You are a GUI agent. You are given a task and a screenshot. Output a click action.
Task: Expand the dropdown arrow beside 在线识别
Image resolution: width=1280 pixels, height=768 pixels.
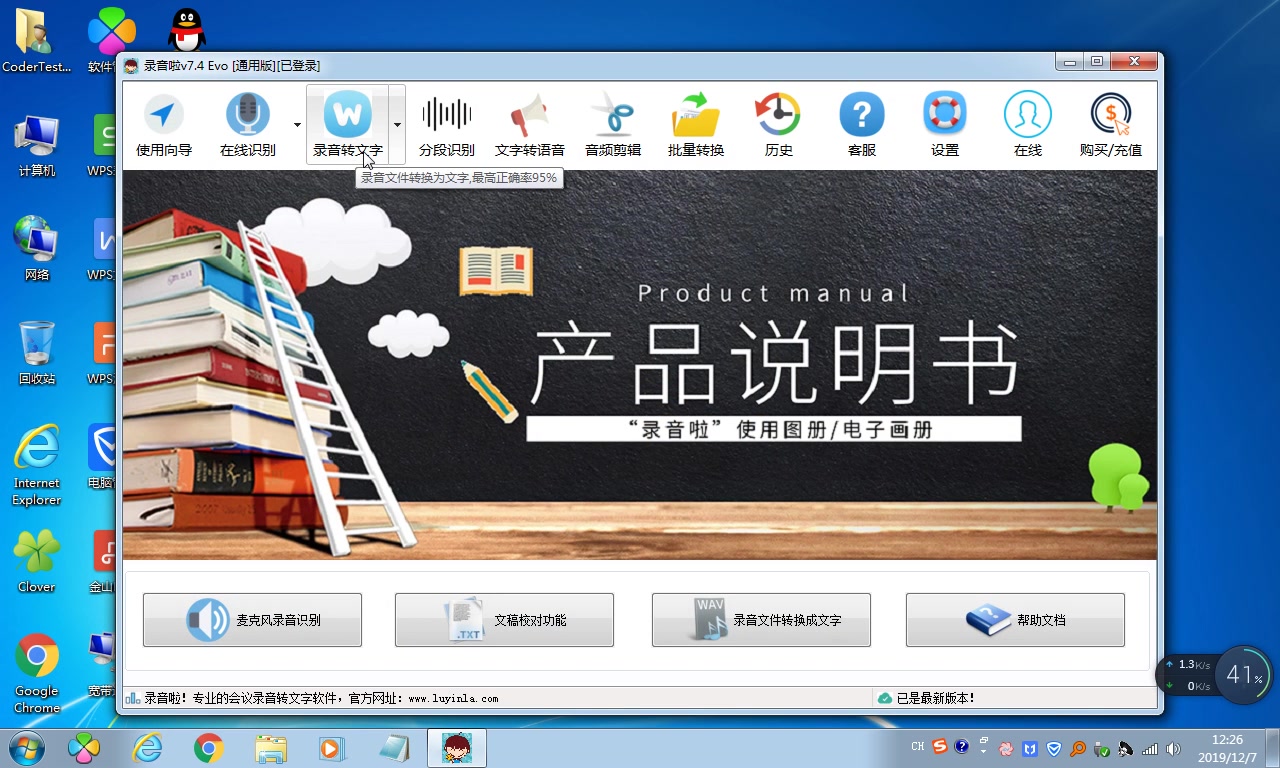click(x=297, y=125)
